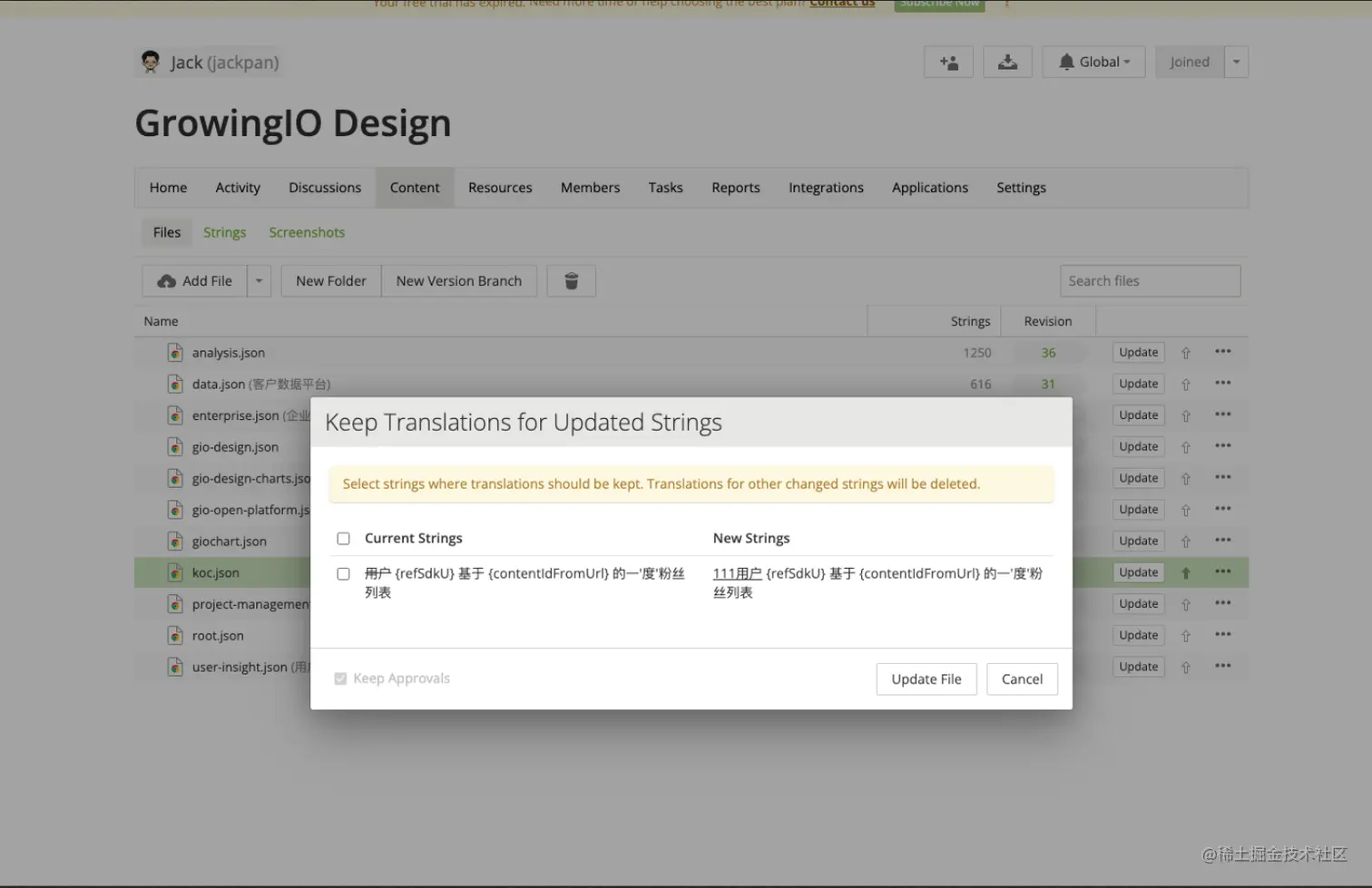
Task: Check the 用户 {refSdkU} string checkbox
Action: (343, 574)
